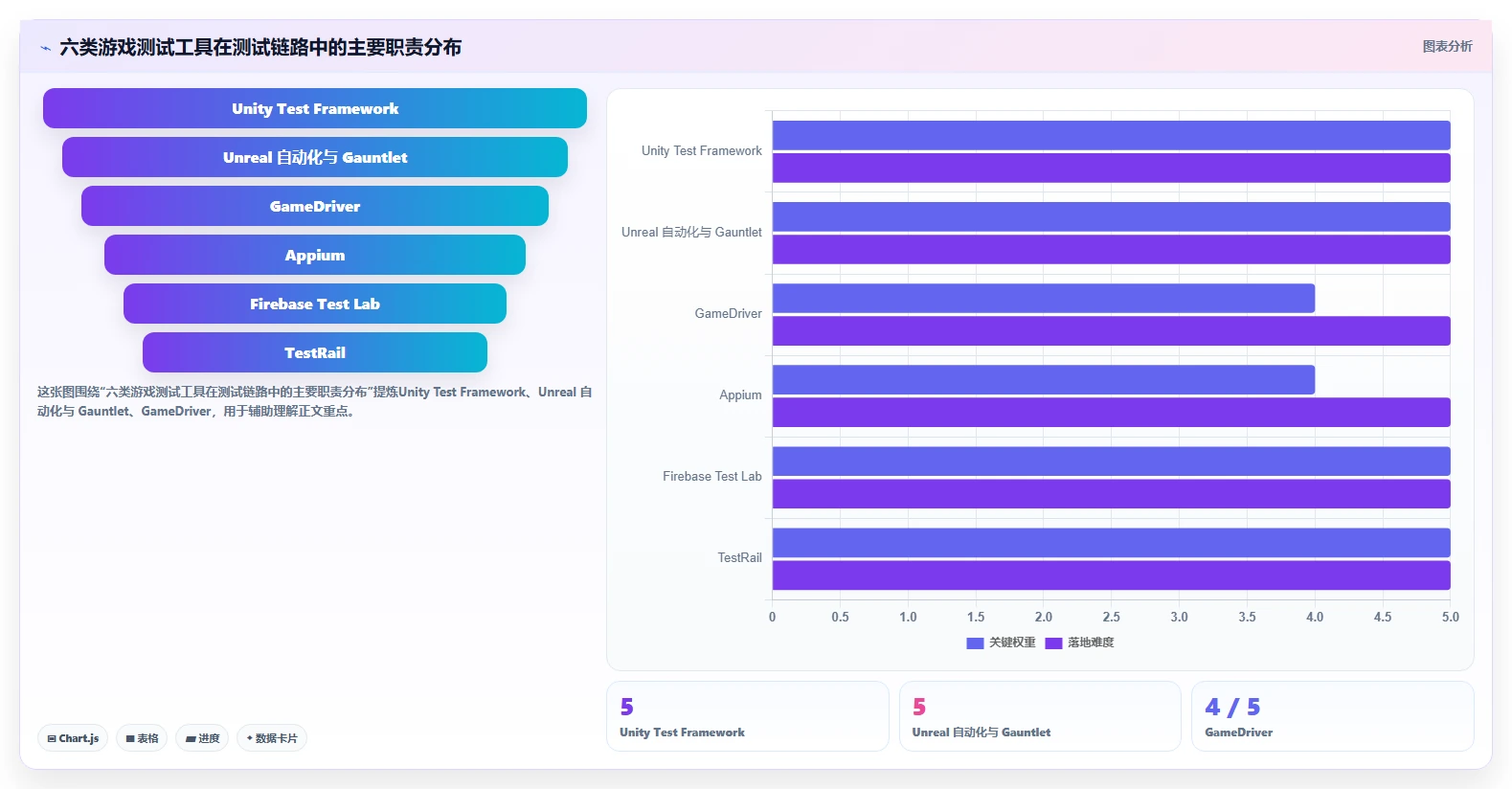Click the GameDriver 关键权重 bar ending at 4.0
The height and width of the screenshot is (789, 1512).
click(x=1044, y=298)
